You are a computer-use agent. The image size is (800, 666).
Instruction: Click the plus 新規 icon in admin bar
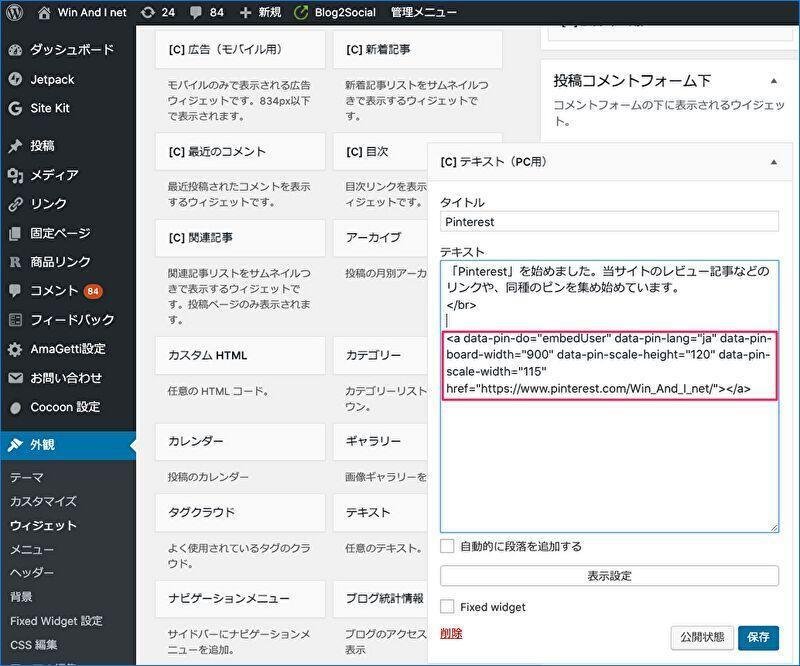point(245,13)
